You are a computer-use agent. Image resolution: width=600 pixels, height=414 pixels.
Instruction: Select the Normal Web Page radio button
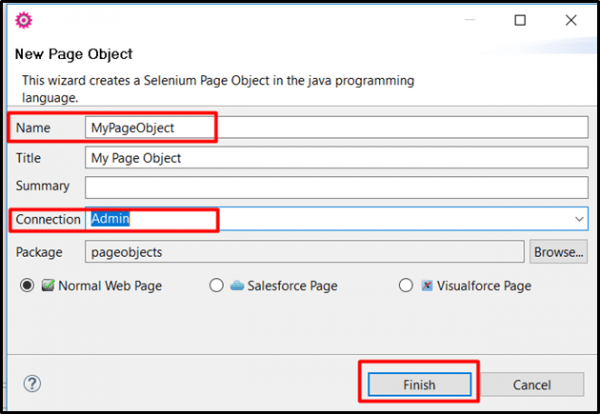(x=27, y=285)
